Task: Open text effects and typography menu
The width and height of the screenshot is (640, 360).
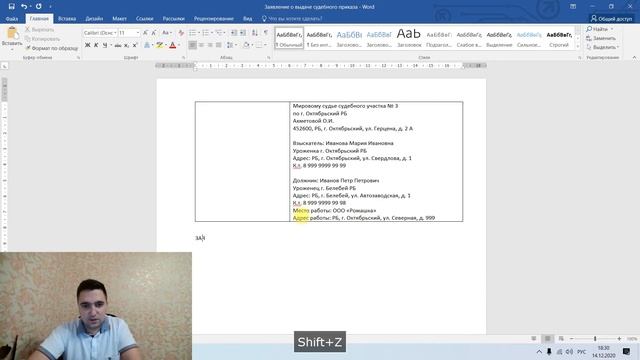Action: point(147,45)
